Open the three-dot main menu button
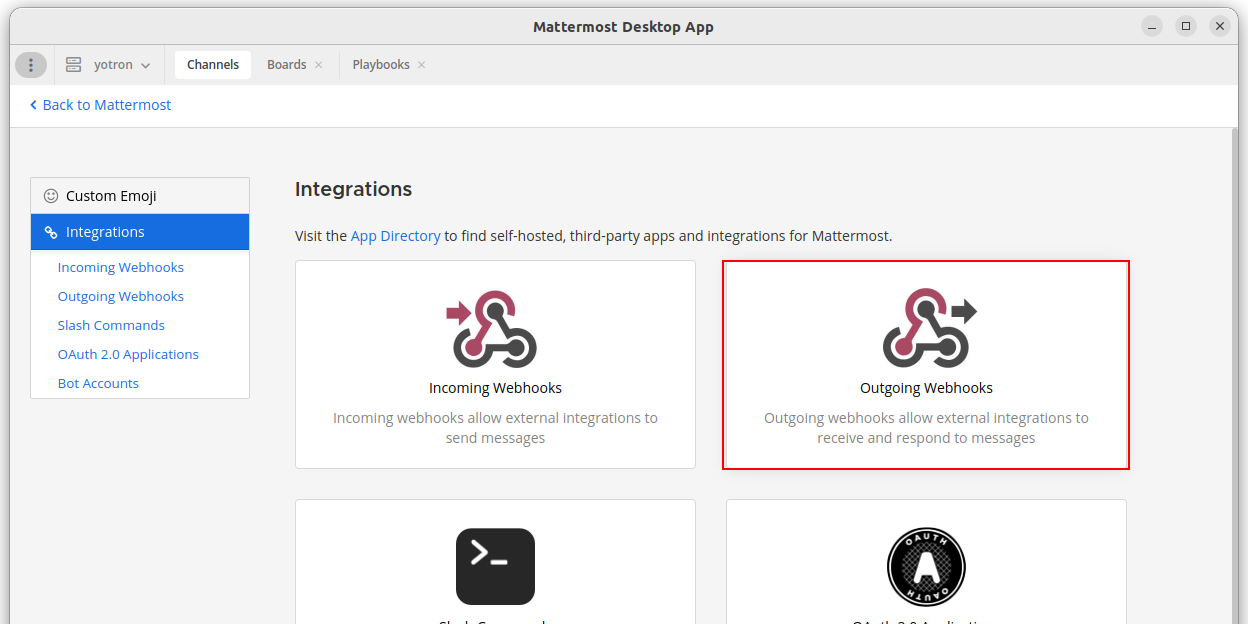The image size is (1248, 624). point(31,65)
